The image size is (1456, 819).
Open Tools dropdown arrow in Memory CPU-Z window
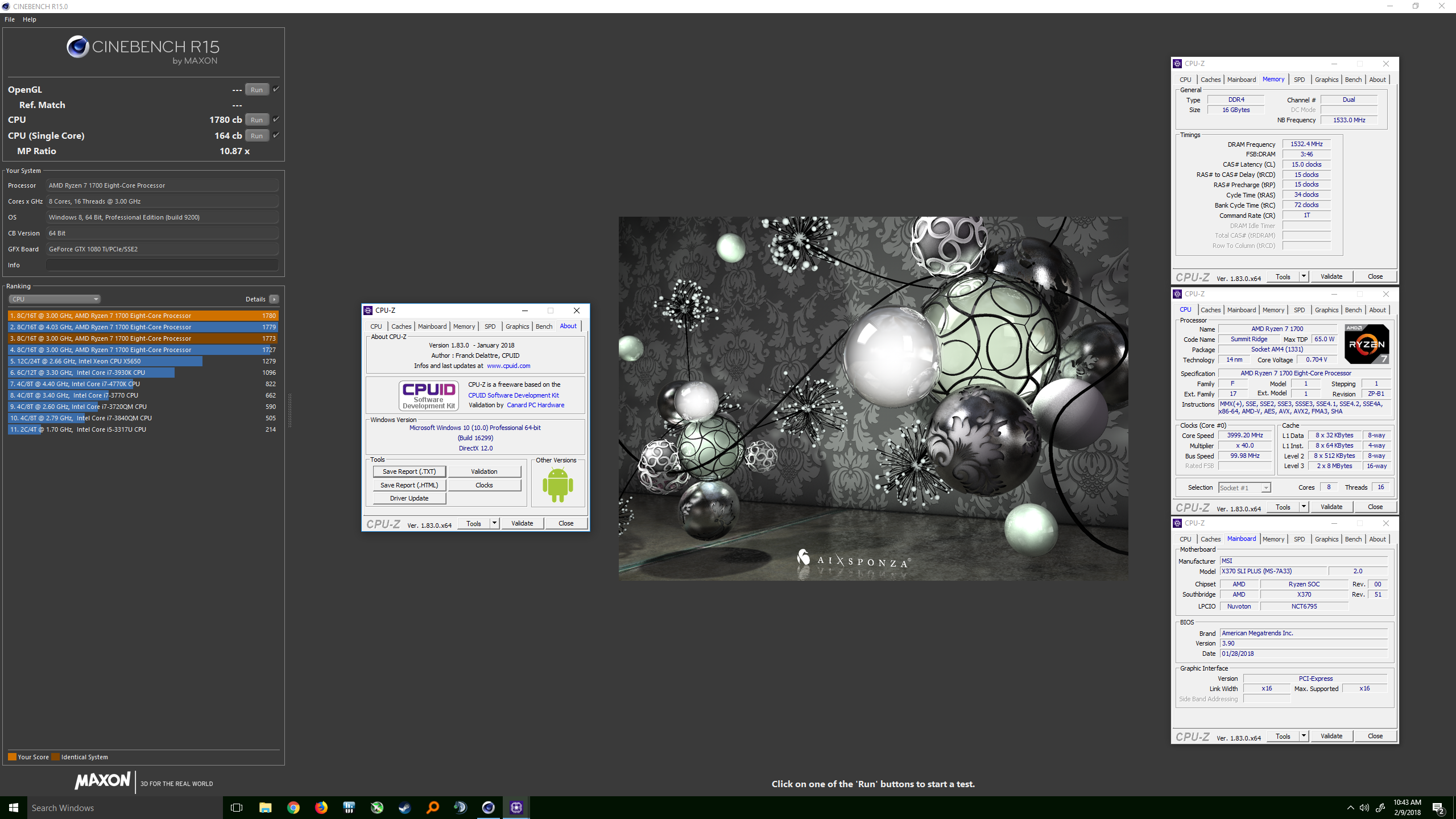tap(1304, 276)
